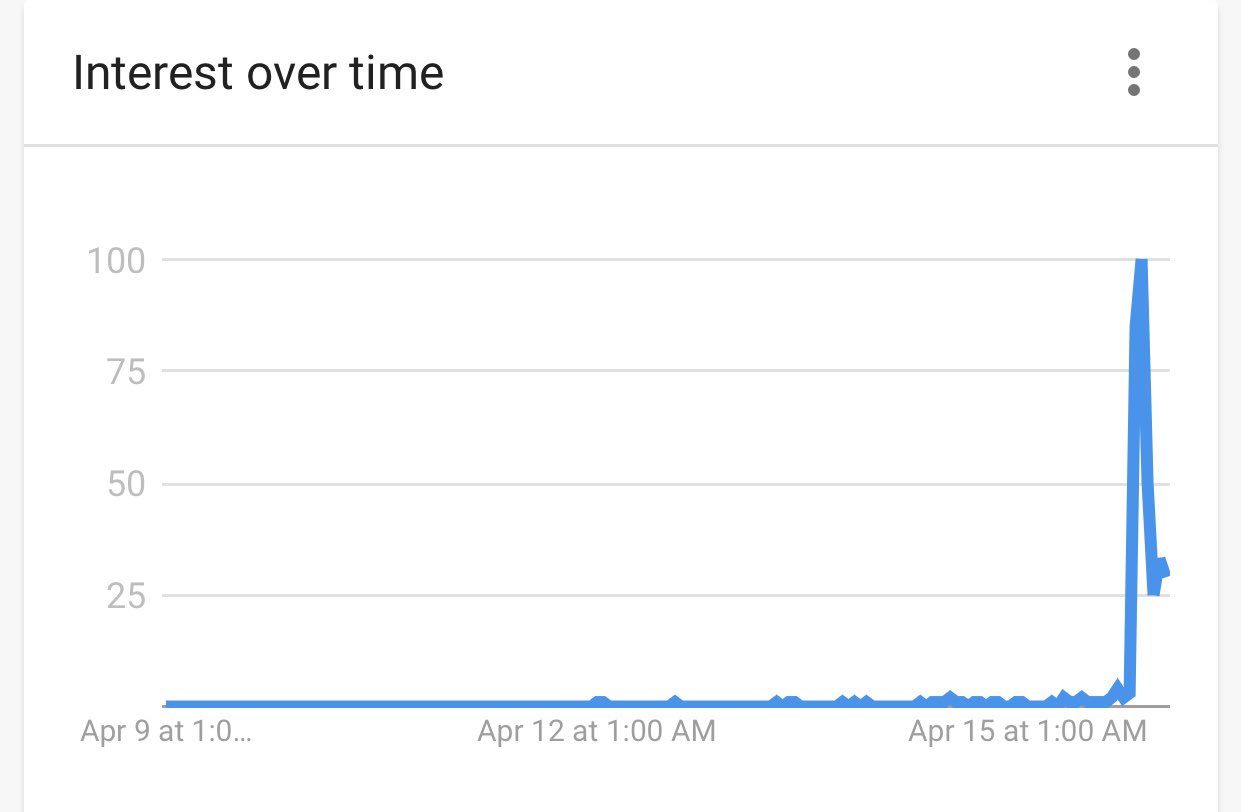Click the small bumps just before the spike

point(1118,690)
